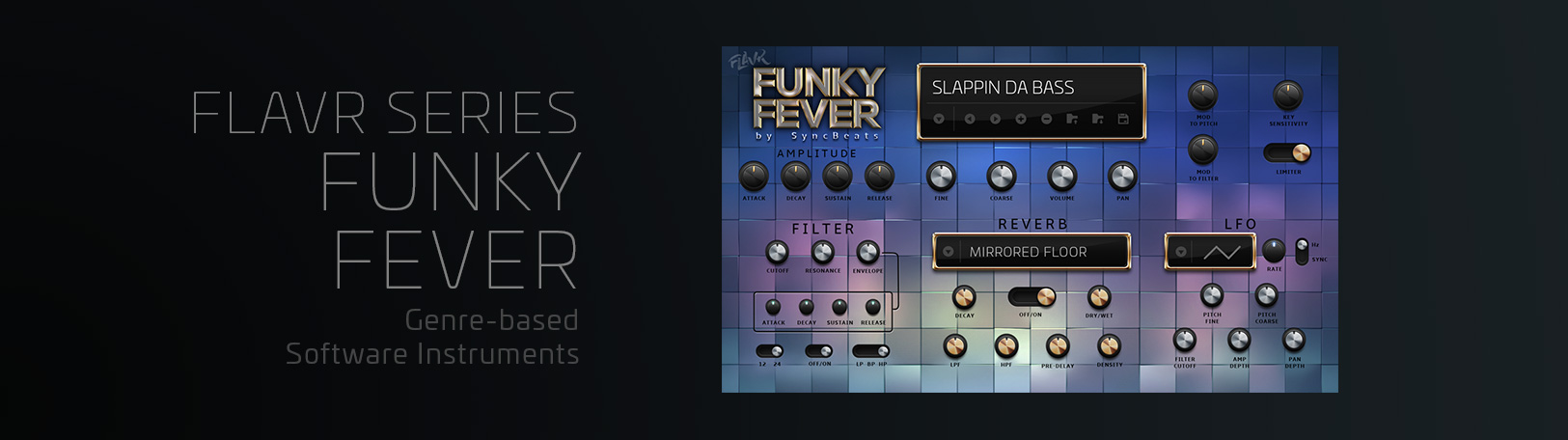Flip the LFO Hz/Sync switch

(x=1302, y=252)
